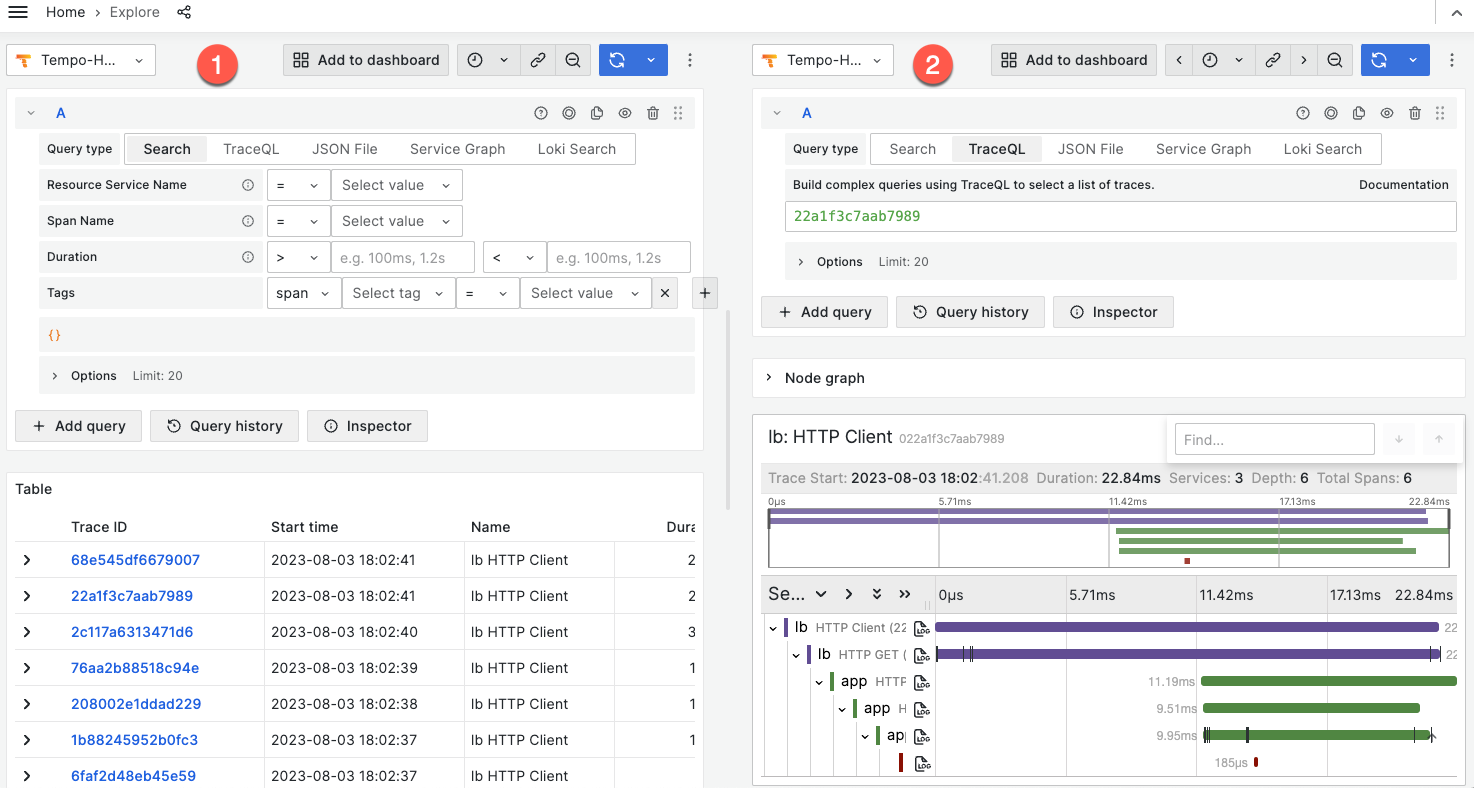Open trace 68e545df6679007 from the table
The width and height of the screenshot is (1474, 788).
pyautogui.click(x=135, y=559)
